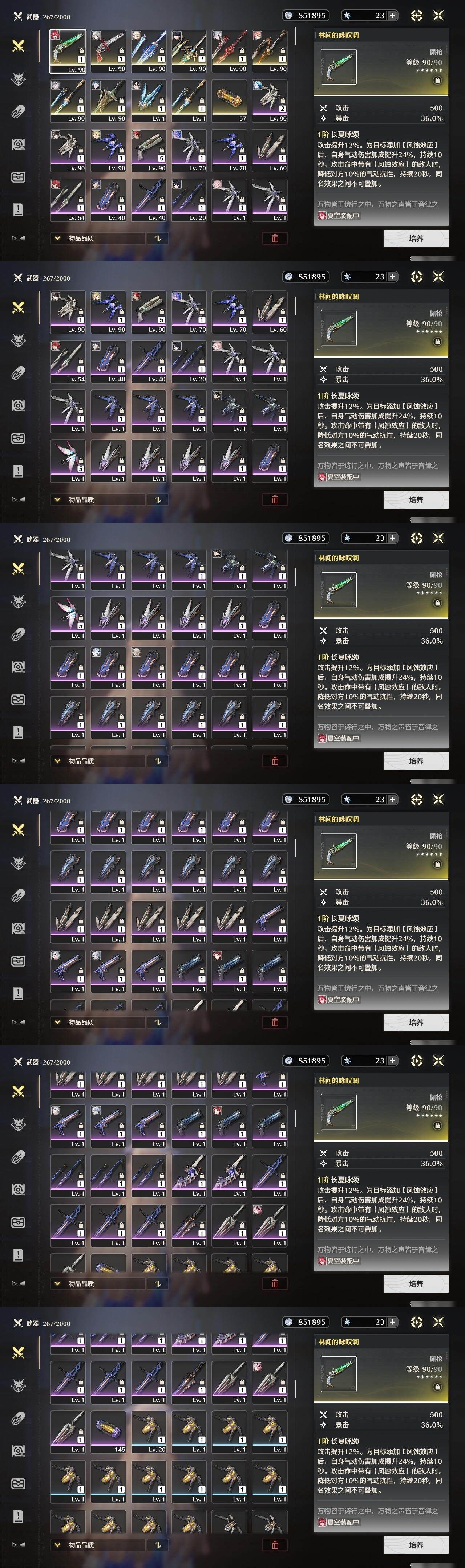Expand the small arrows collapse control under topmost sidebar
Image resolution: width=465 pixels, height=1568 pixels.
coord(18,238)
